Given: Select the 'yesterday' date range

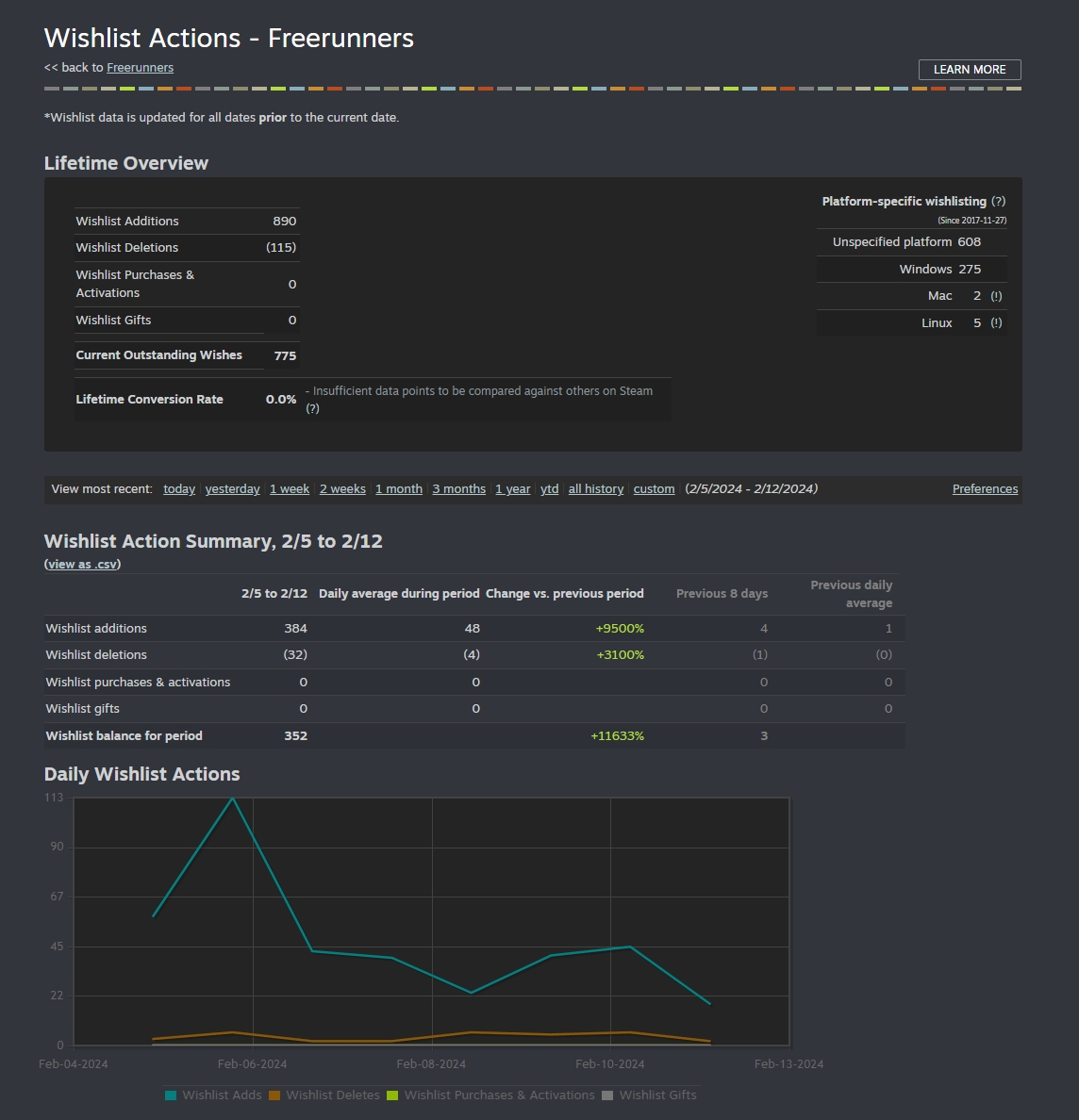Looking at the screenshot, I should [x=232, y=489].
